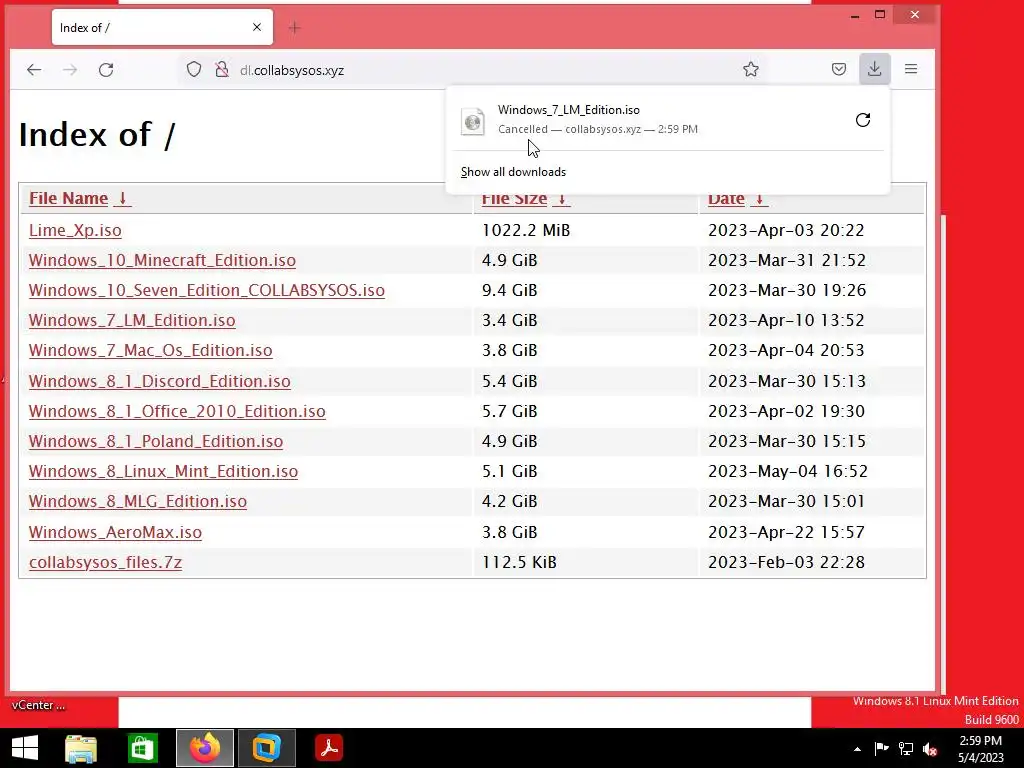Screen dimensions: 1024x768
Task: Open the tracking protection shield icon
Action: [194, 69]
